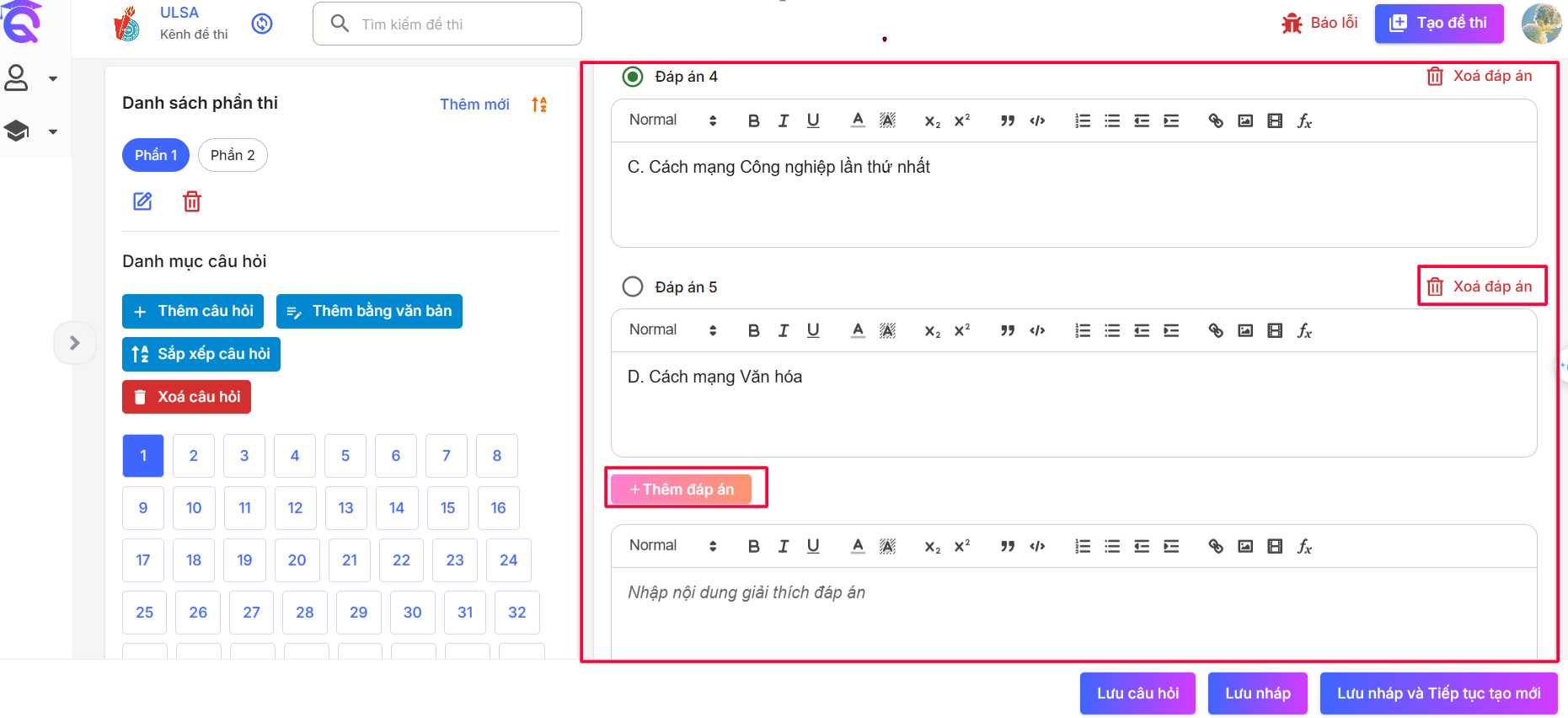Click underline icon in Đáp án 5 toolbar
Screen dimensions: 1568x718
tap(813, 330)
